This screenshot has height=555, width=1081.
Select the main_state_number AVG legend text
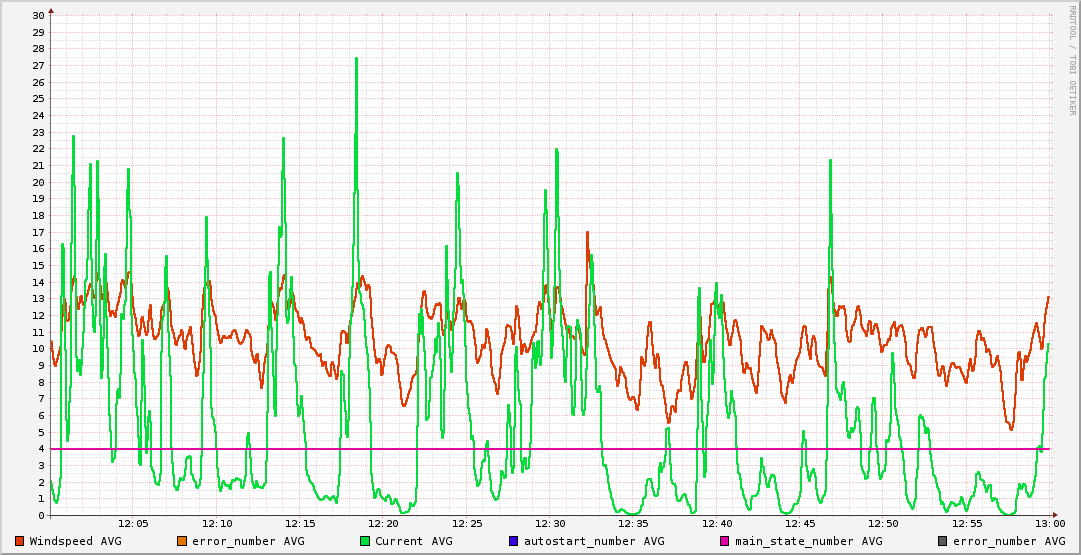(x=808, y=541)
